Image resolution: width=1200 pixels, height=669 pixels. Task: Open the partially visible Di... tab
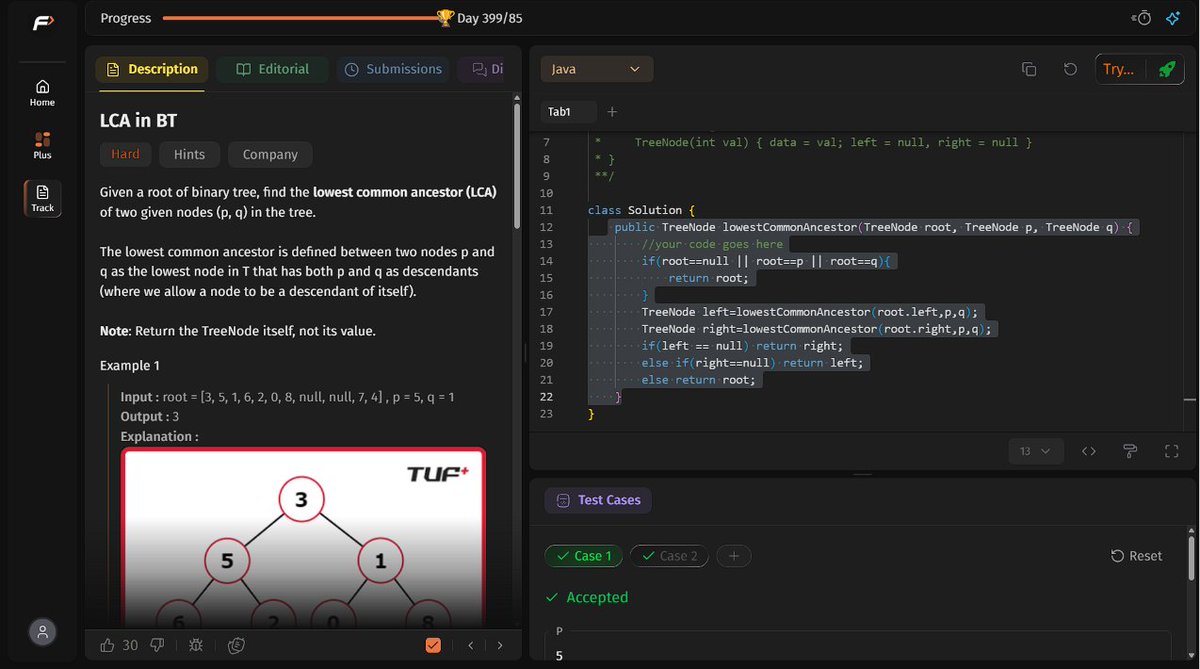(488, 69)
